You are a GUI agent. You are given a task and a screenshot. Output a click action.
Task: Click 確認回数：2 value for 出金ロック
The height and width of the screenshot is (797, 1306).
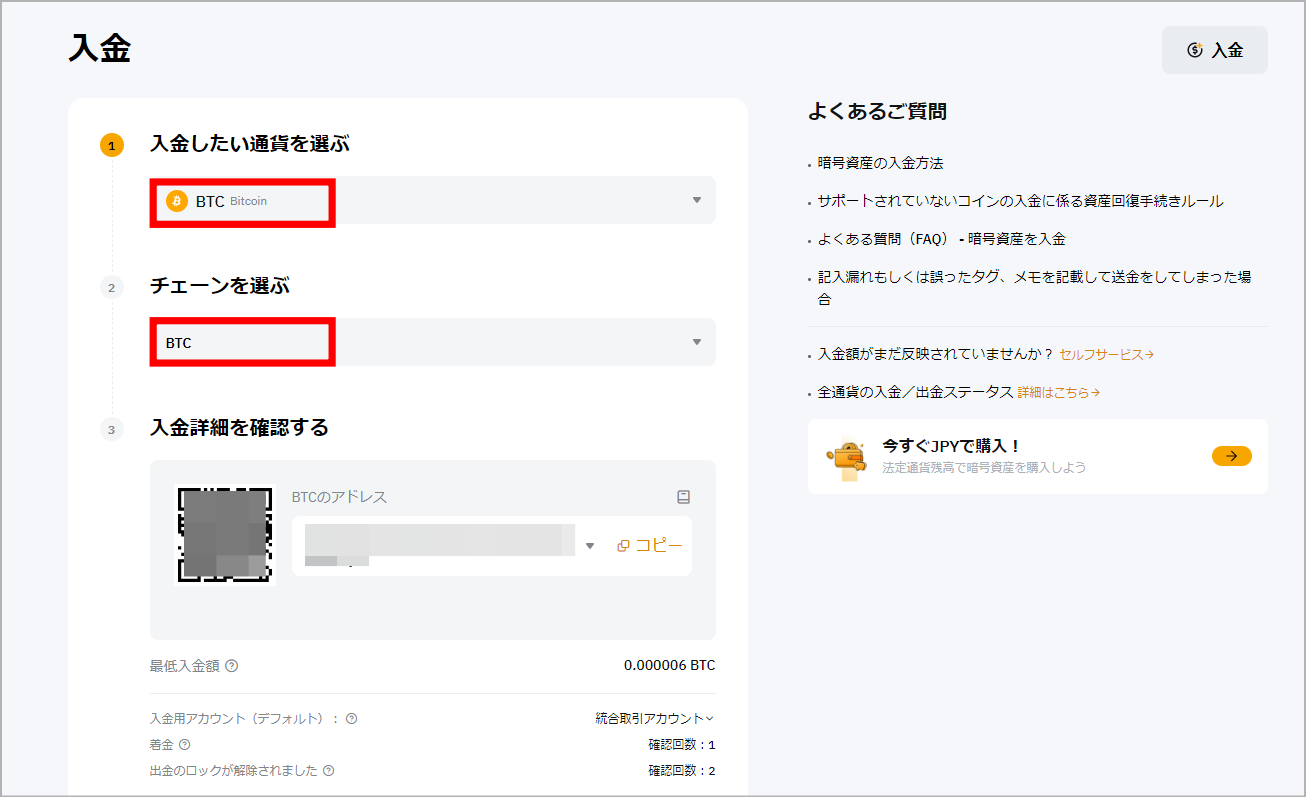[682, 771]
